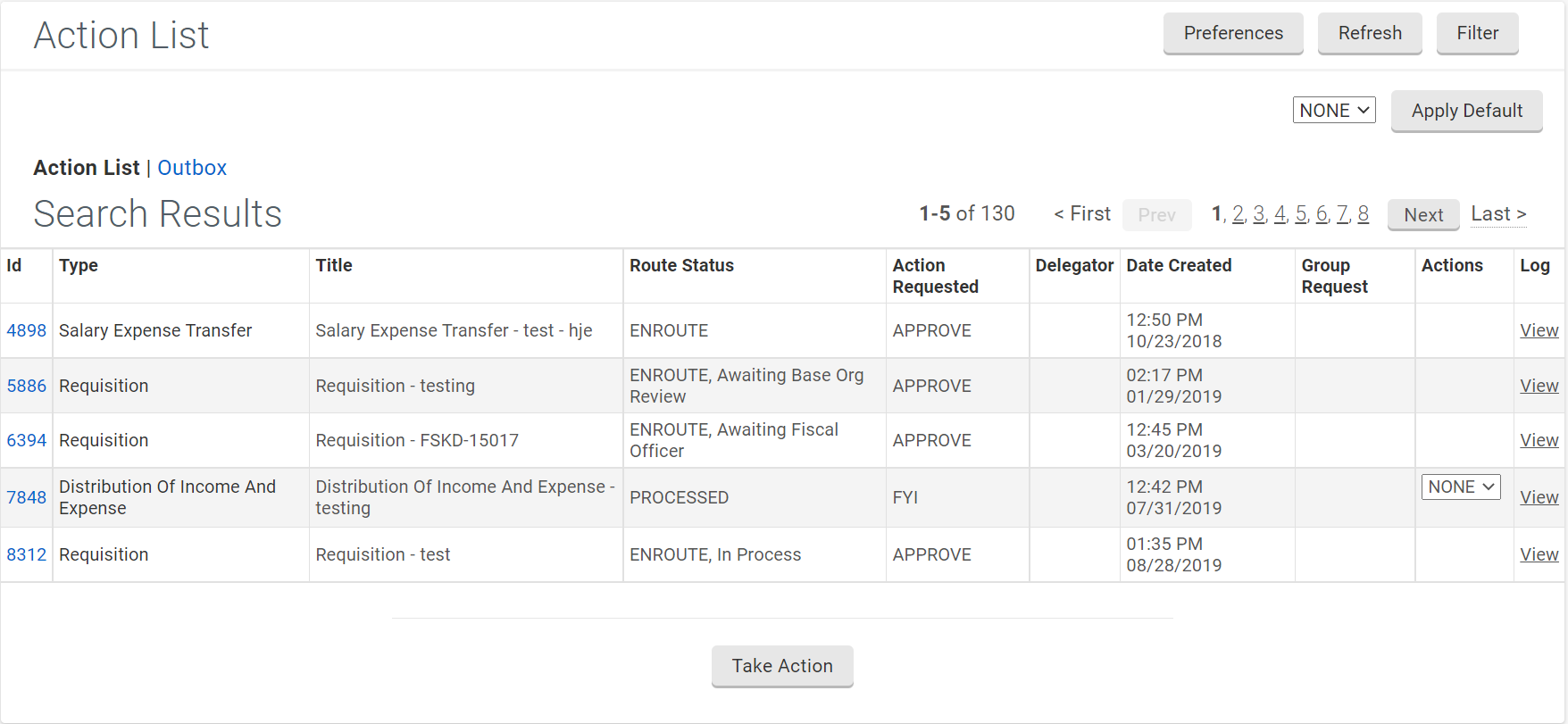
Task: Open document 7848
Action: 26,497
